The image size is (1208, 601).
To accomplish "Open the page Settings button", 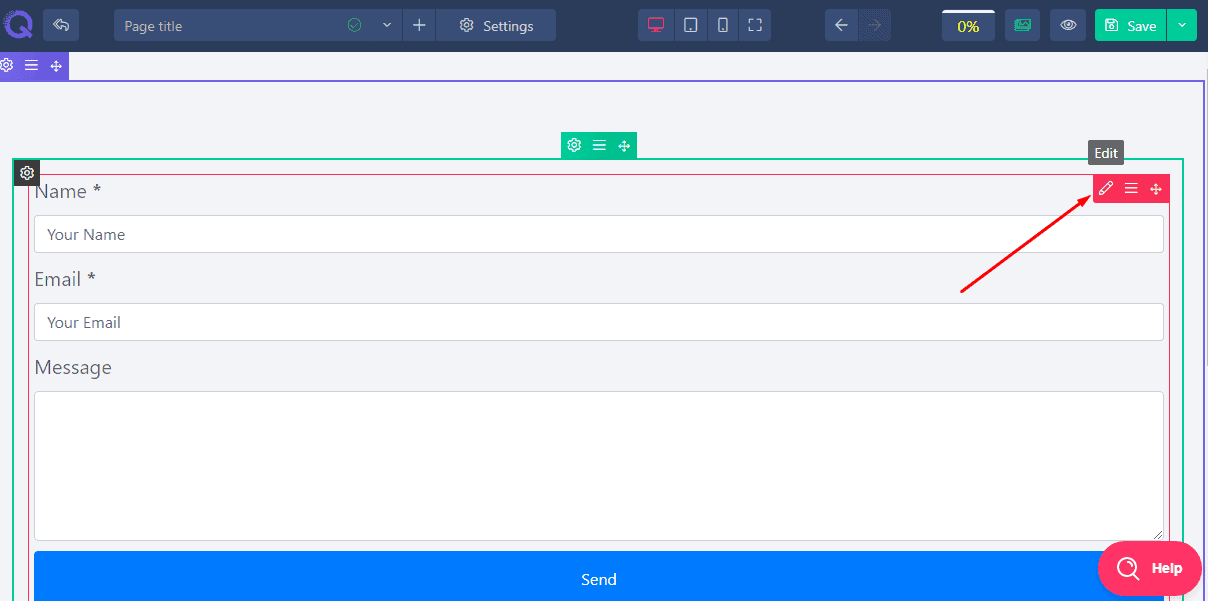I will tap(496, 26).
